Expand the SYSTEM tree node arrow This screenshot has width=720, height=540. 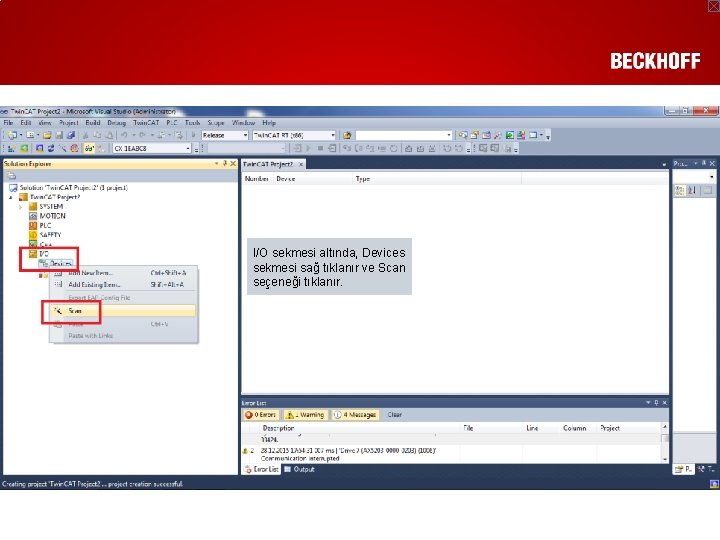coord(20,207)
